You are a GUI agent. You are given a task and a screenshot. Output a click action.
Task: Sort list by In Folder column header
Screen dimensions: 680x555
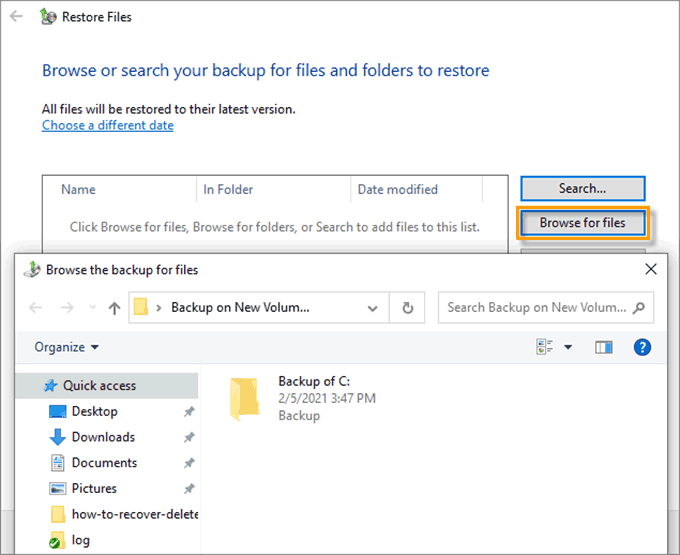pos(228,189)
